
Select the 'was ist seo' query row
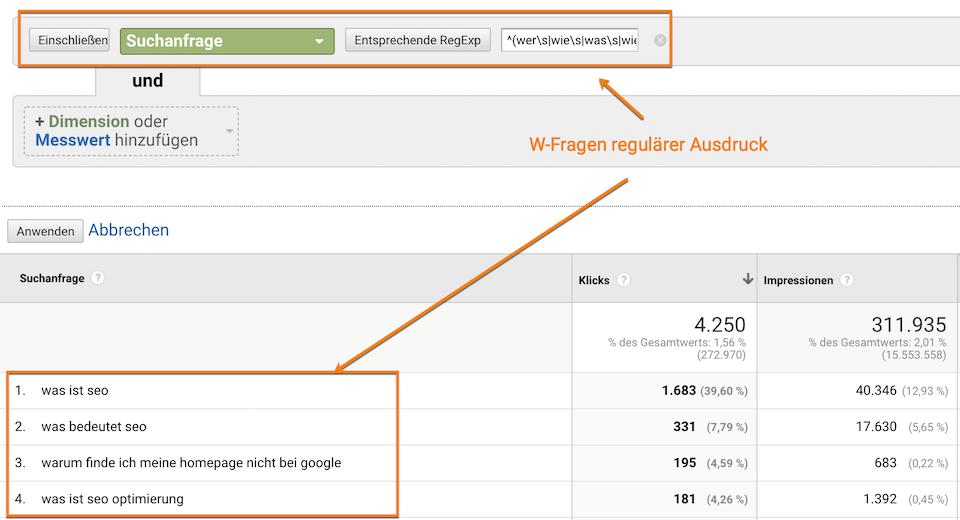point(75,391)
